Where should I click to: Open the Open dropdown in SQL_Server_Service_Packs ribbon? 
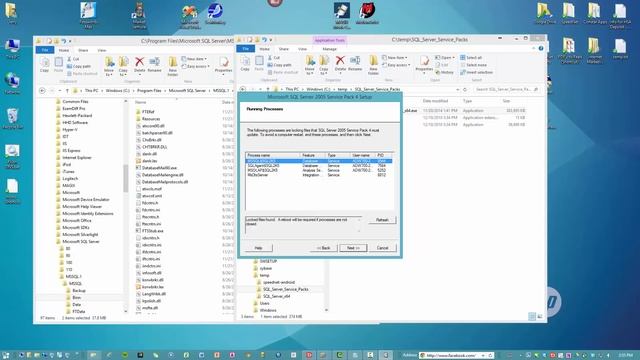click(445, 58)
